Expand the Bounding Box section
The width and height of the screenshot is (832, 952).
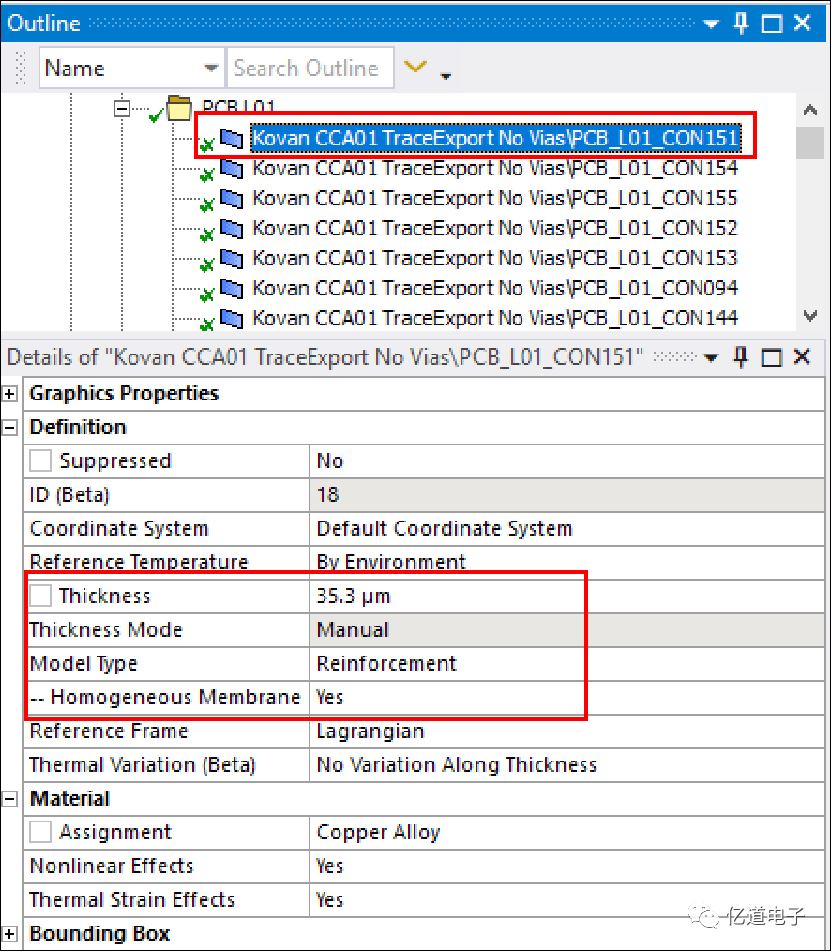point(11,934)
